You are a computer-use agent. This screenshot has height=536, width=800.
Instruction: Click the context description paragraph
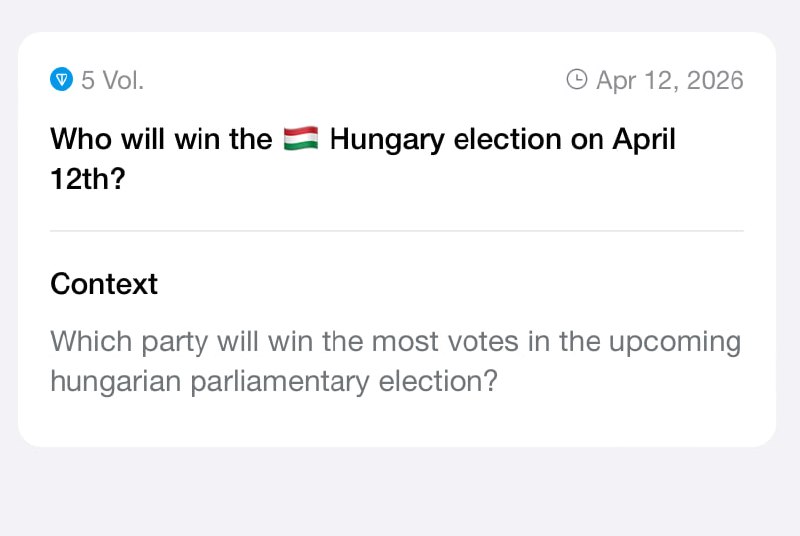pyautogui.click(x=396, y=361)
